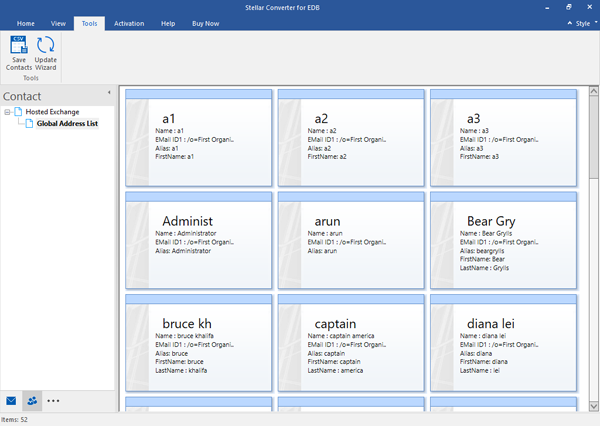This screenshot has height=426, width=600.
Task: Restore the application window
Action: 569,7
